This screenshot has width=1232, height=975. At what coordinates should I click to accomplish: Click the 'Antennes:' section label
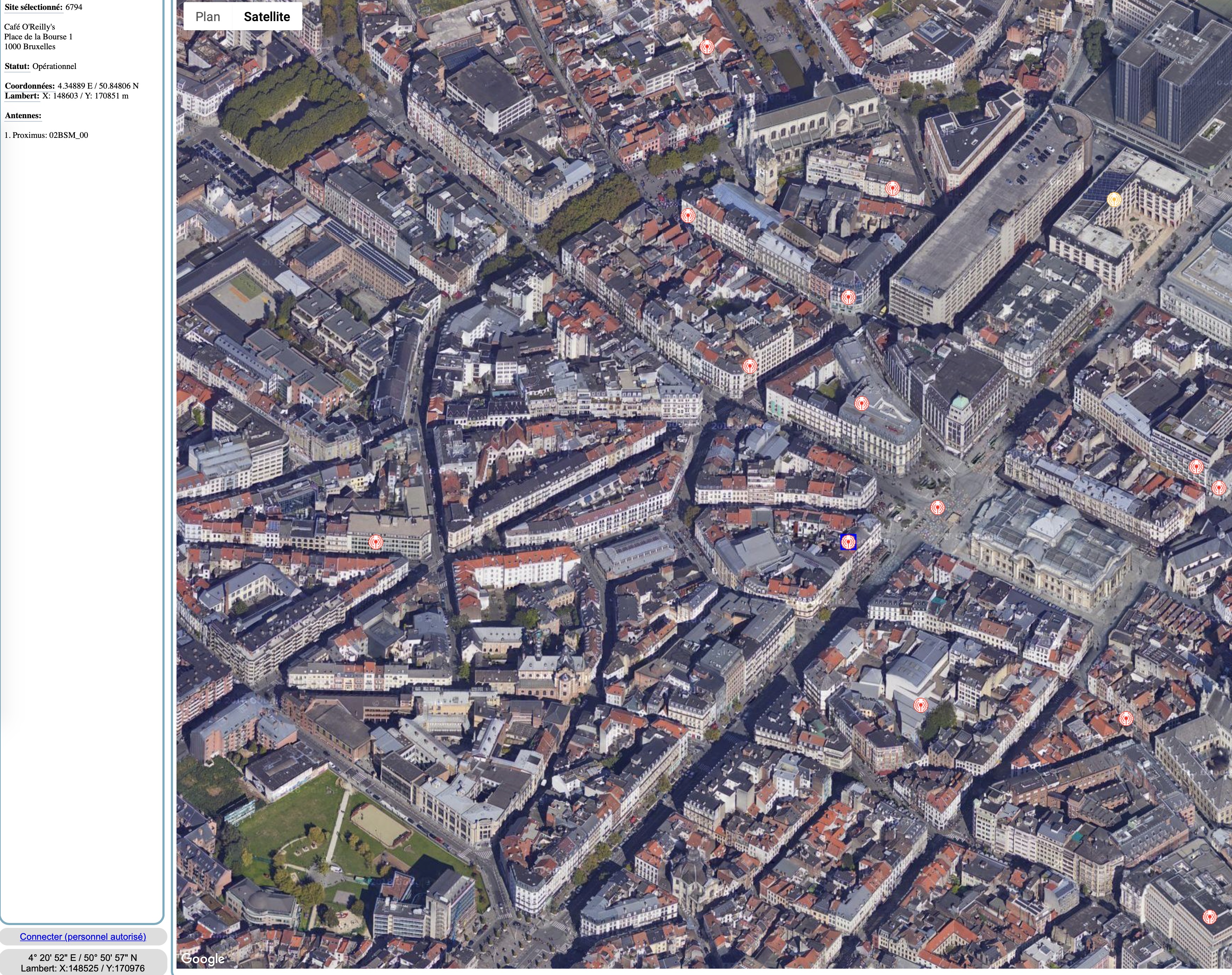(23, 115)
